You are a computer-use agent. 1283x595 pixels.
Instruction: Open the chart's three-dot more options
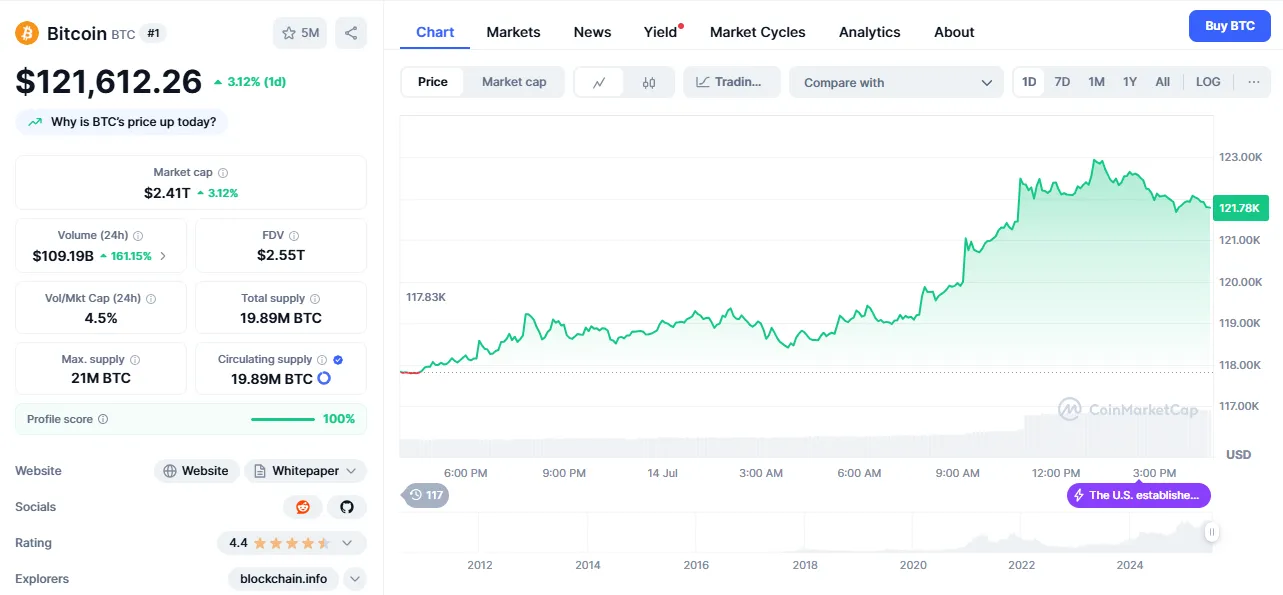pyautogui.click(x=1254, y=82)
